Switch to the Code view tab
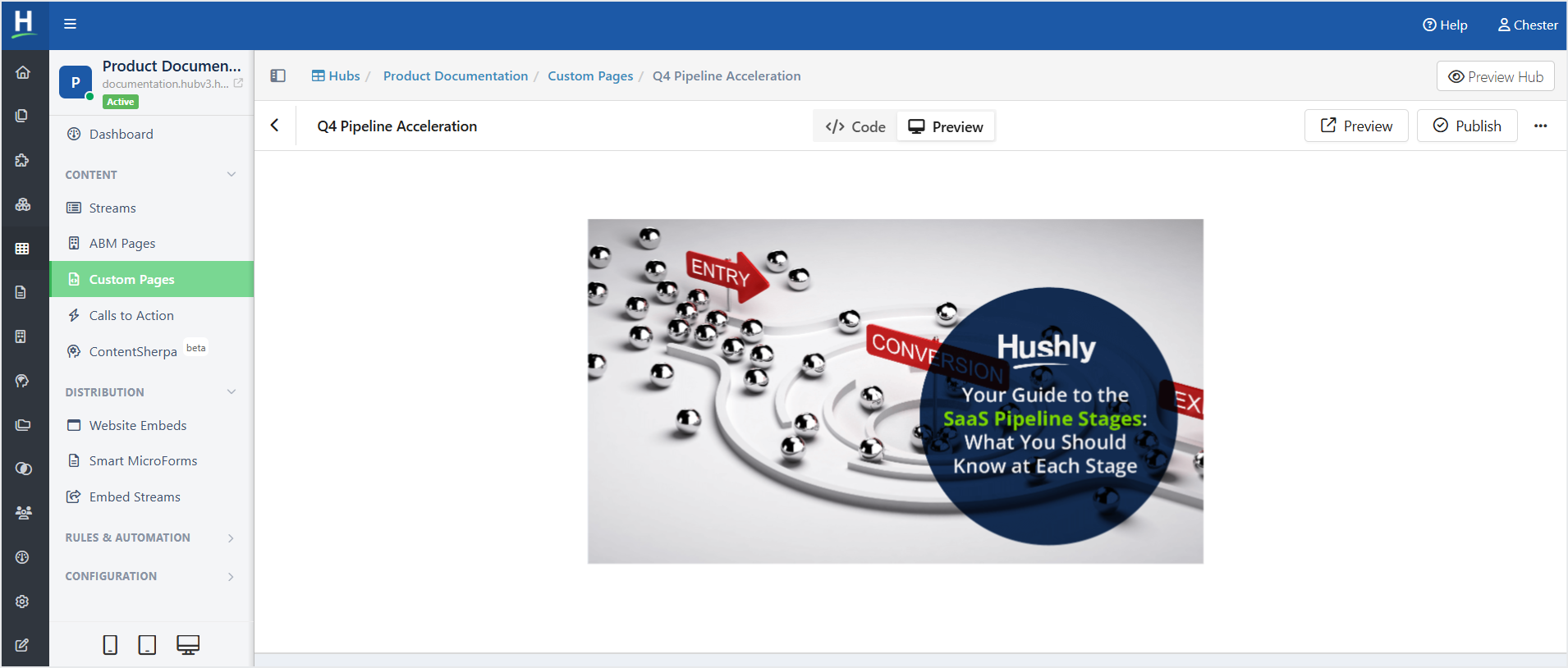This screenshot has height=668, width=1568. (855, 126)
